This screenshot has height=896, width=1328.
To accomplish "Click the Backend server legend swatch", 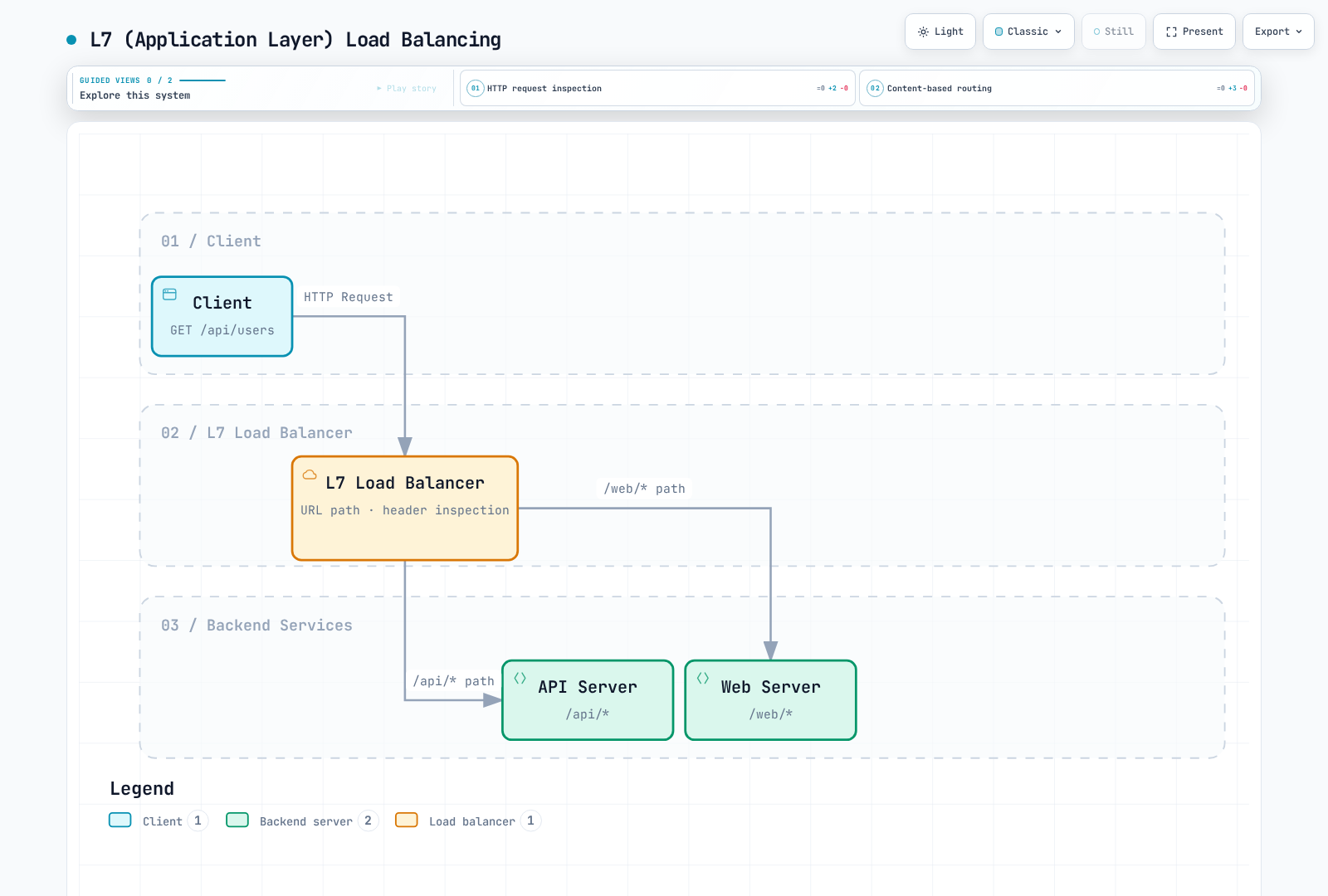I will pyautogui.click(x=237, y=821).
